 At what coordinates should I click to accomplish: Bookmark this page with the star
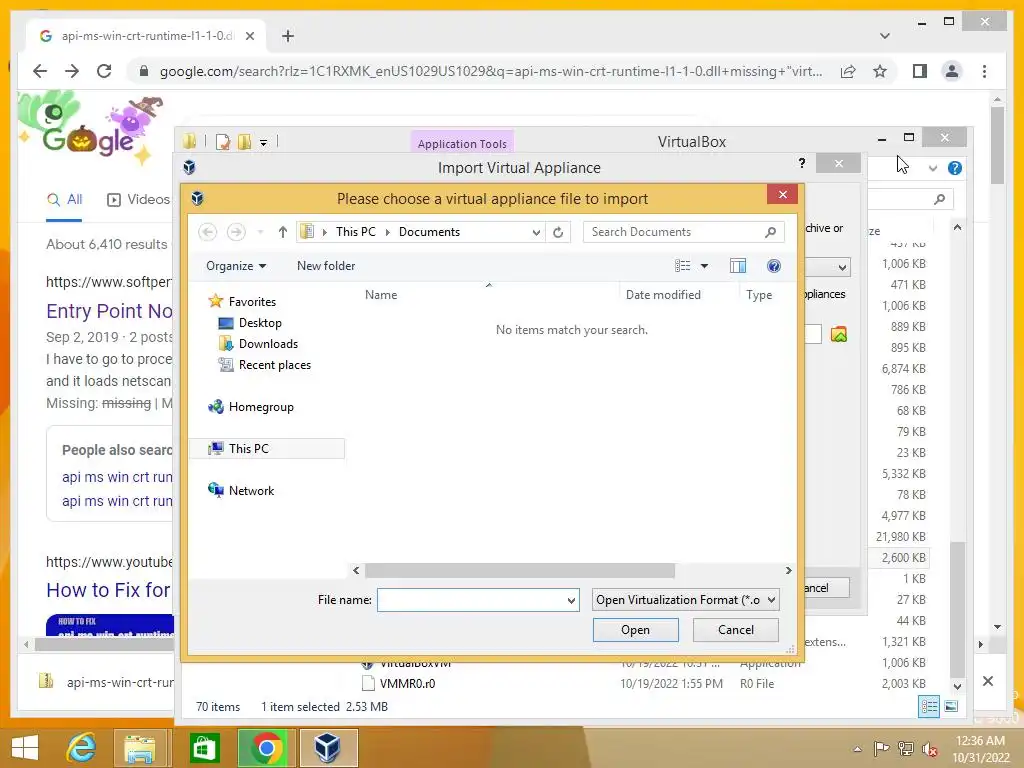pos(880,71)
